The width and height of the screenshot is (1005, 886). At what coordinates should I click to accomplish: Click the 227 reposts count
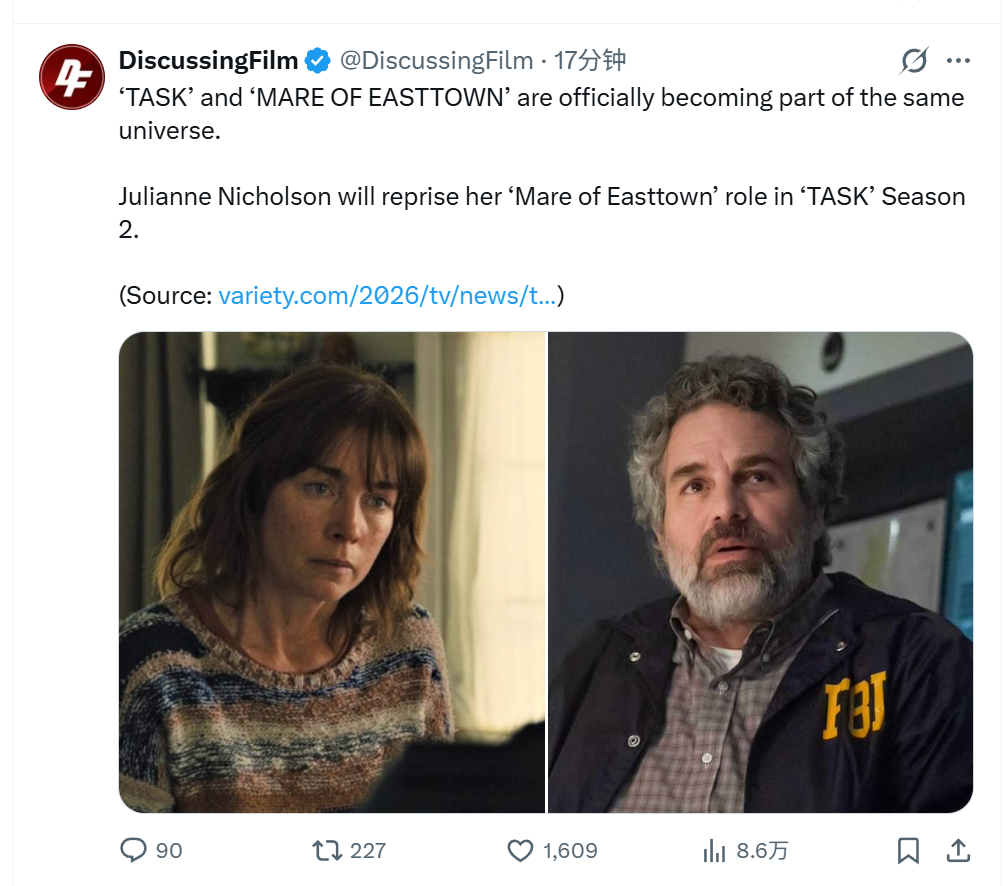coord(368,851)
